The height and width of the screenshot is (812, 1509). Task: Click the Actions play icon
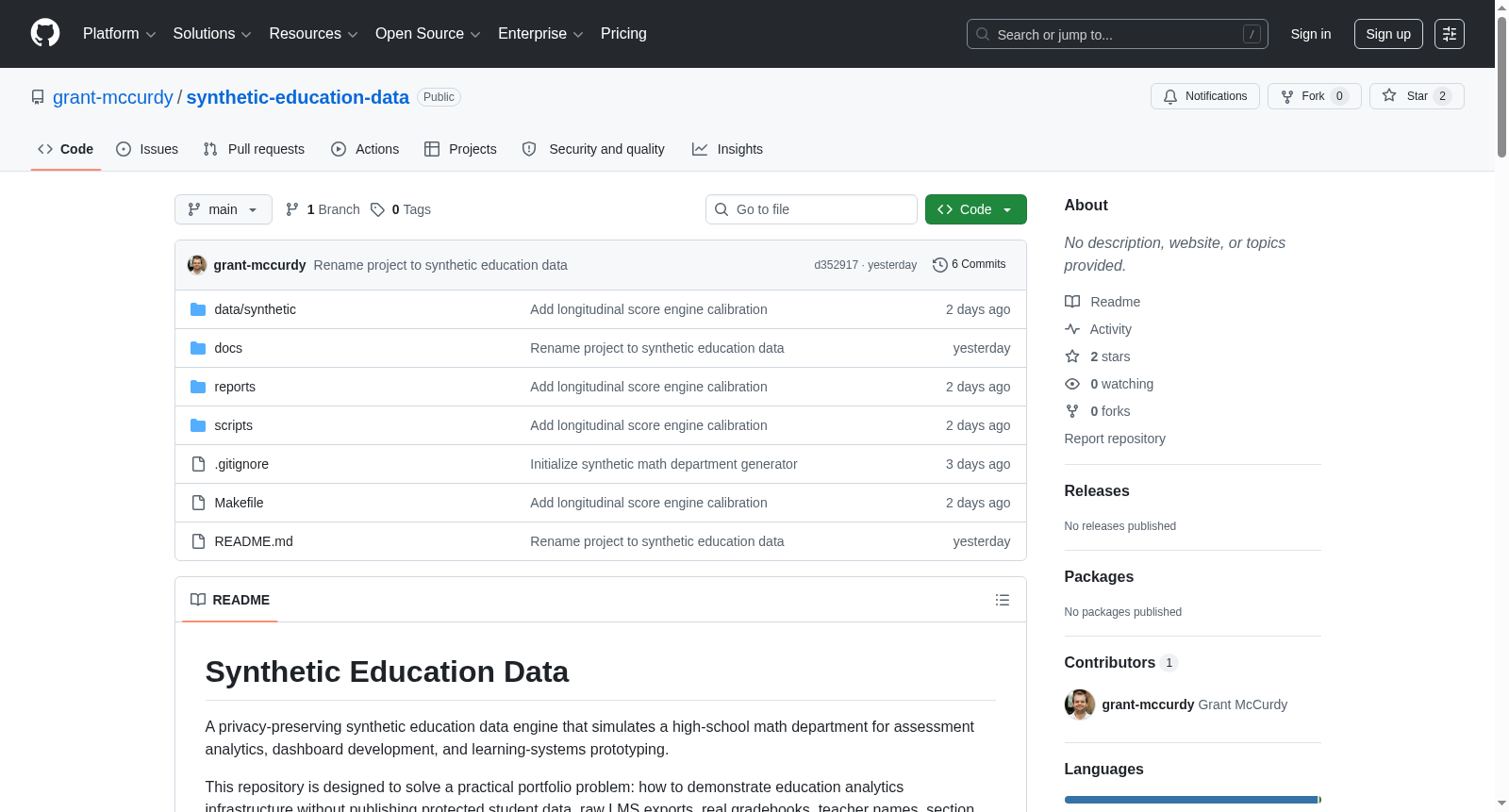(x=339, y=149)
